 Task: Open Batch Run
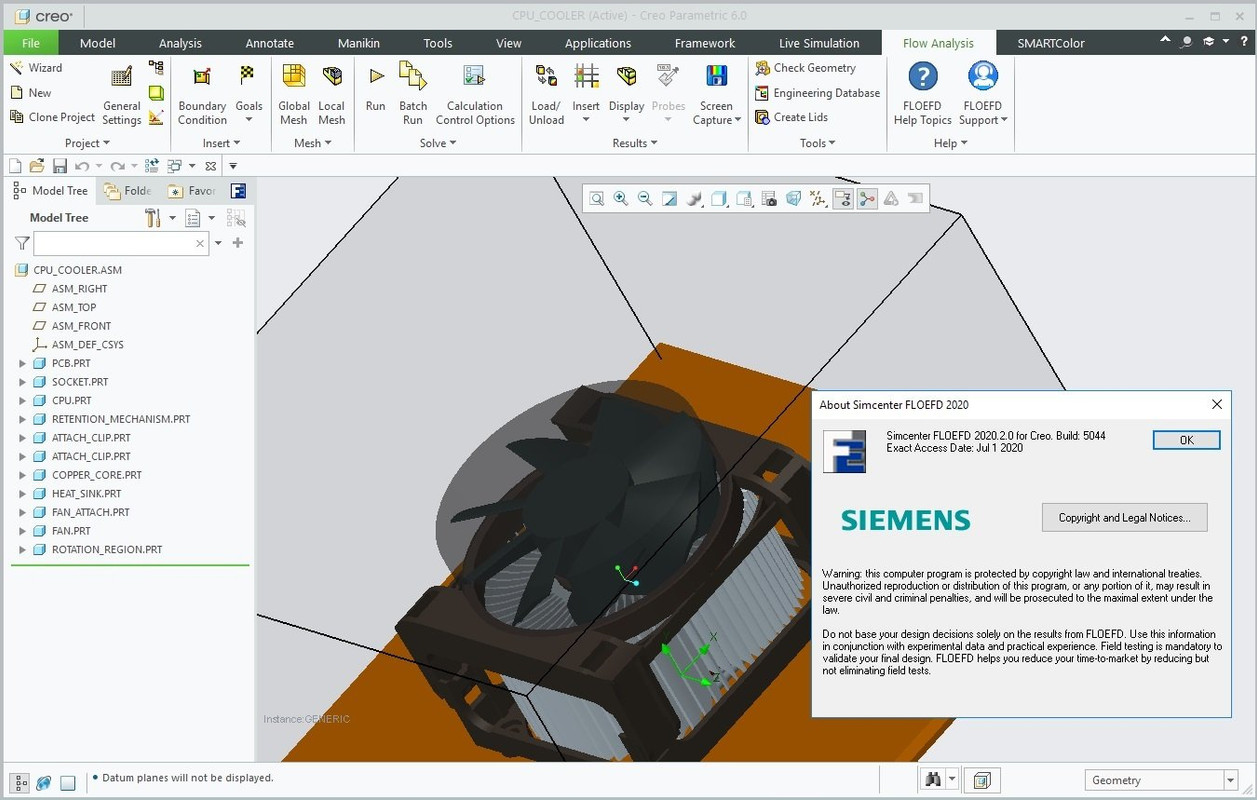[x=413, y=96]
